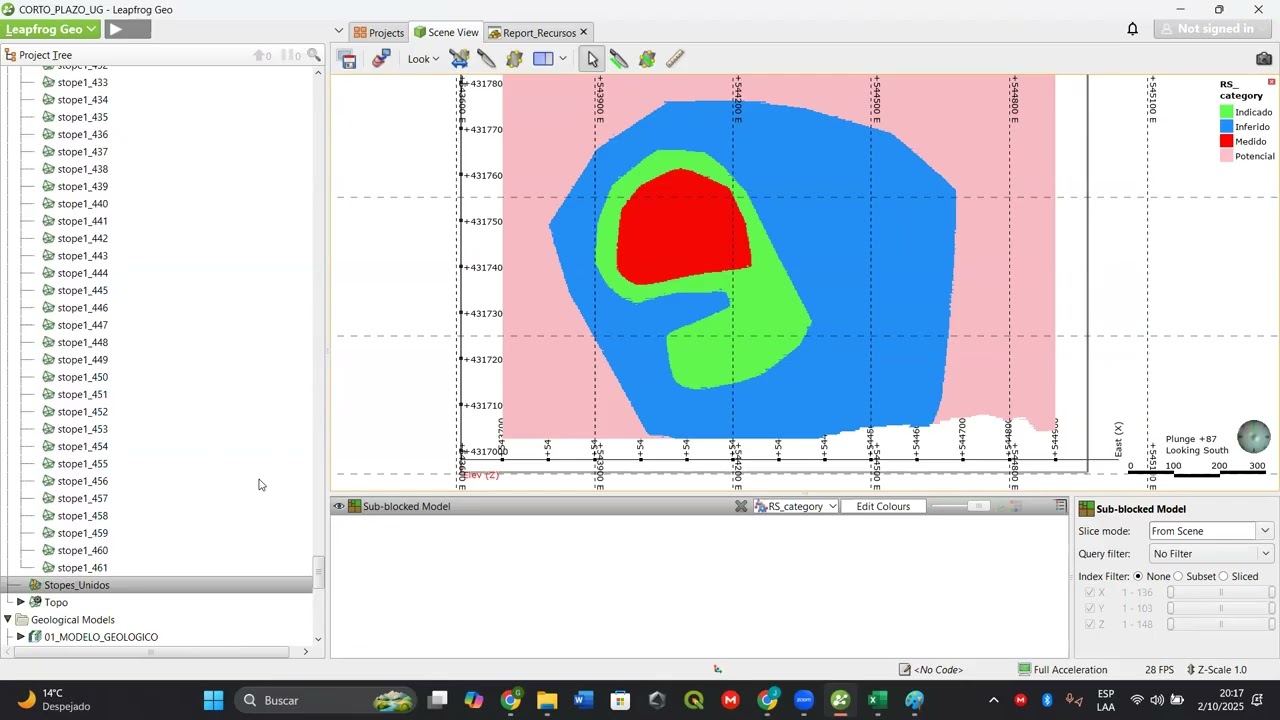Click the compass orientation globe
Image resolution: width=1280 pixels, height=720 pixels.
1254,437
